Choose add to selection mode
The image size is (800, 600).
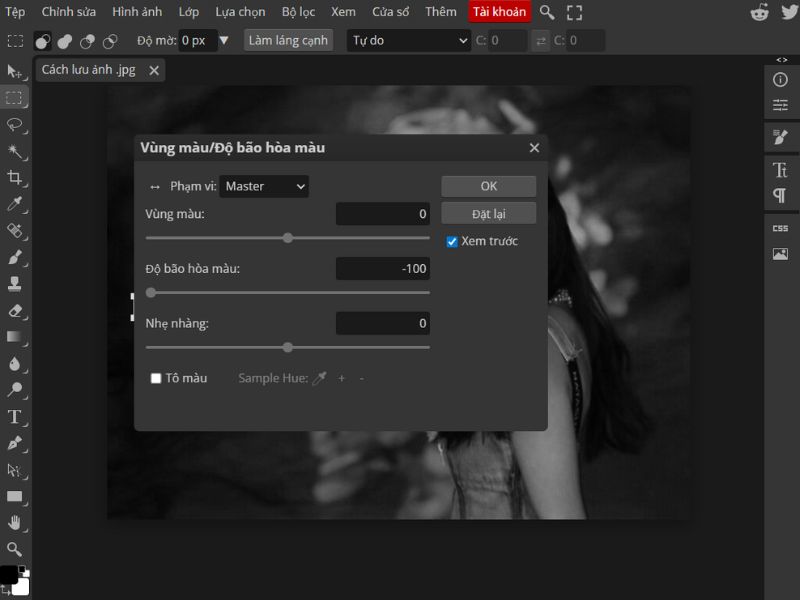pos(65,41)
